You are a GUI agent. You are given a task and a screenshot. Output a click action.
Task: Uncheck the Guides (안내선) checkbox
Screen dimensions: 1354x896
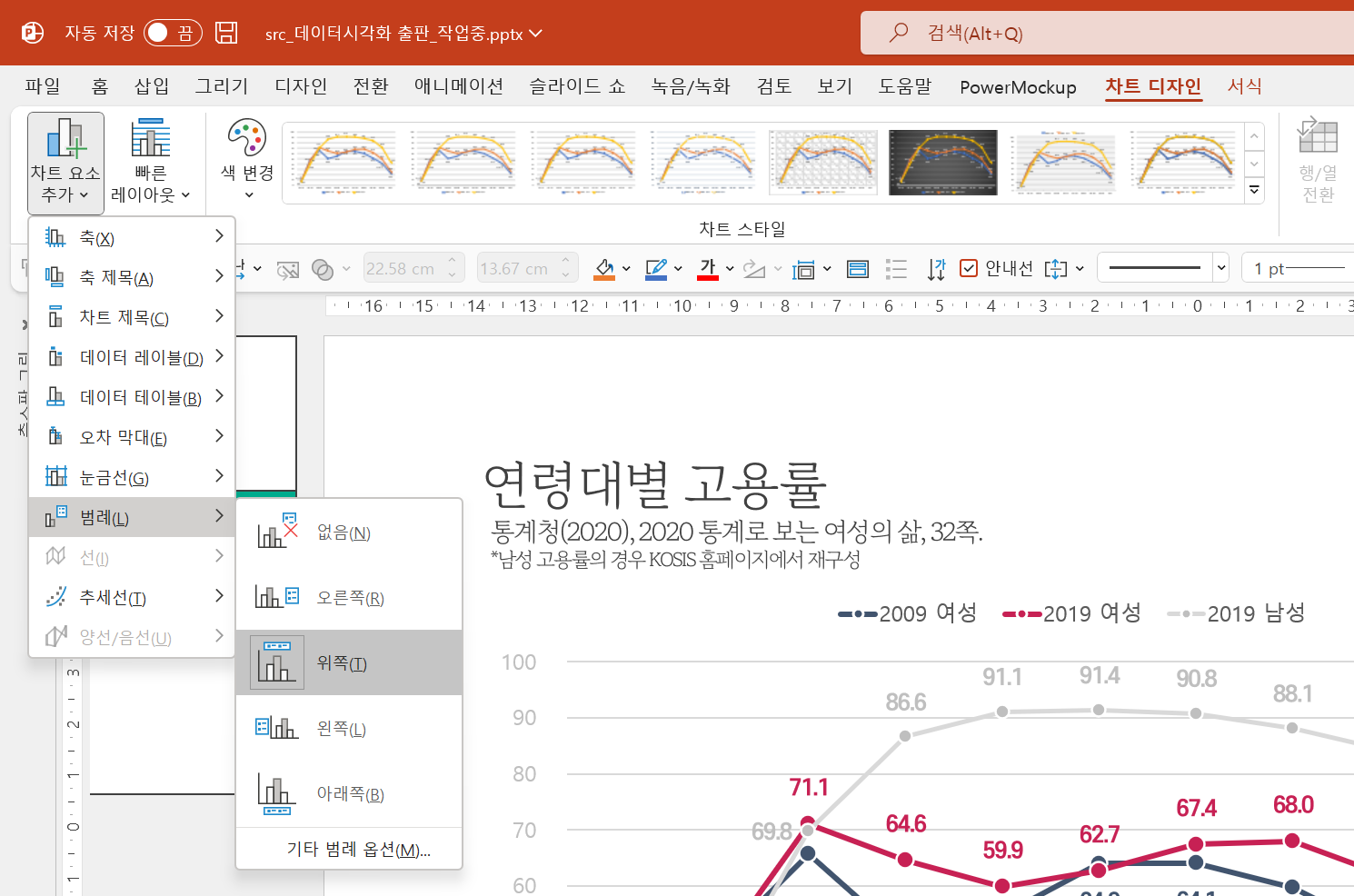pos(969,268)
